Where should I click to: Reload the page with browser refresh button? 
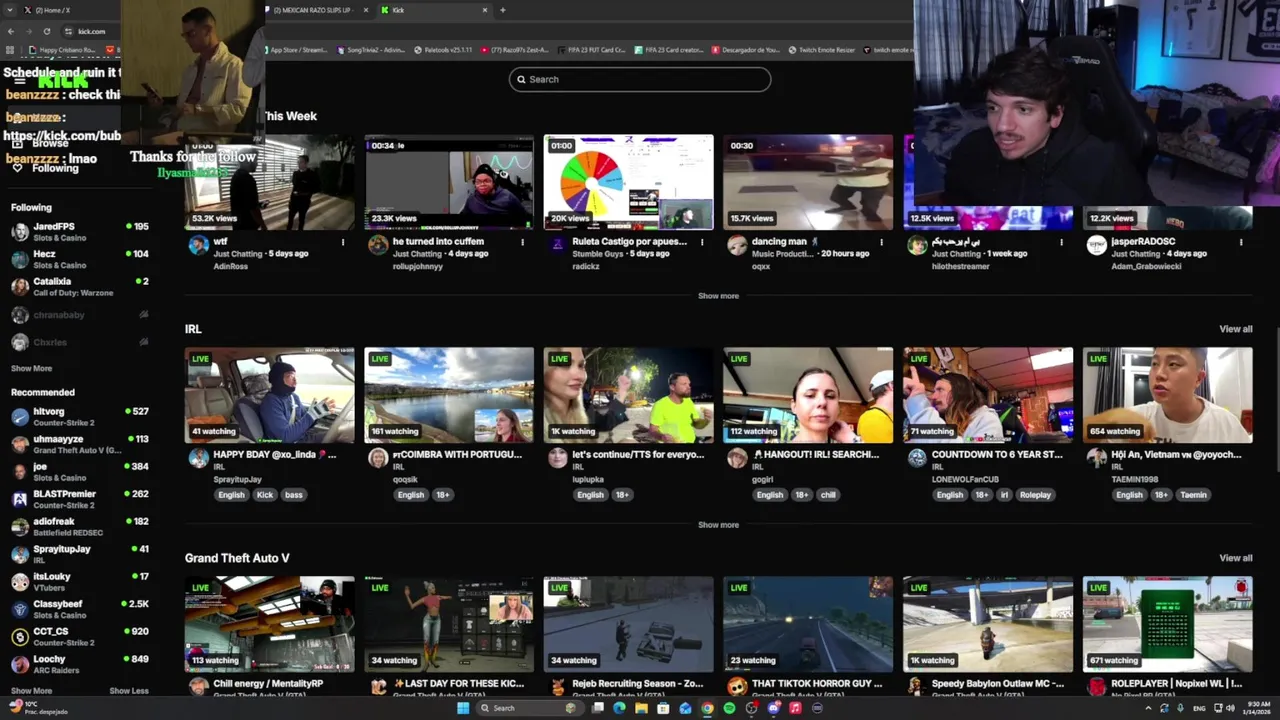click(x=46, y=31)
